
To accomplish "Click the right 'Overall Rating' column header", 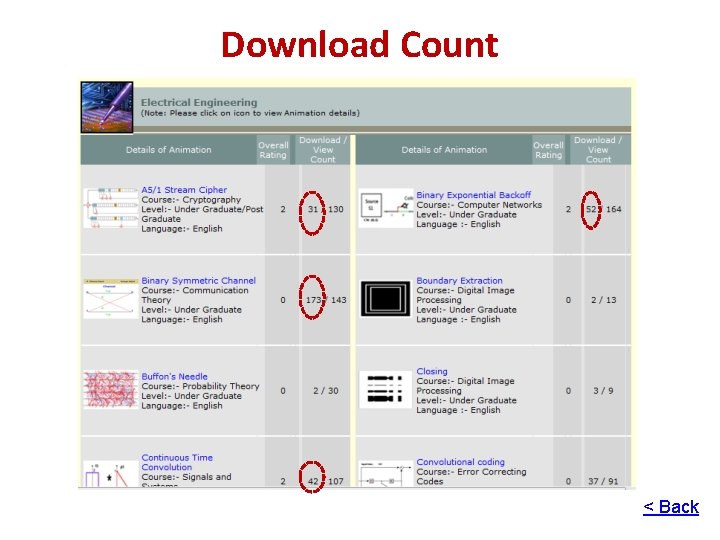I will [548, 150].
